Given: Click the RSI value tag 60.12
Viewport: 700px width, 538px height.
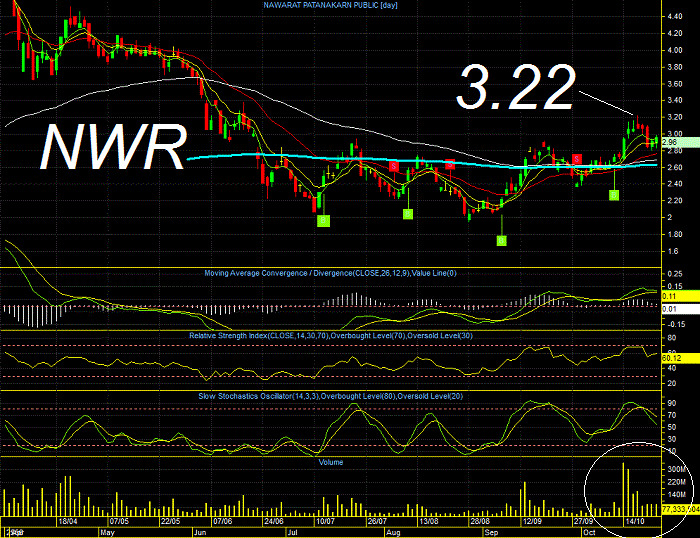Looking at the screenshot, I should (680, 358).
